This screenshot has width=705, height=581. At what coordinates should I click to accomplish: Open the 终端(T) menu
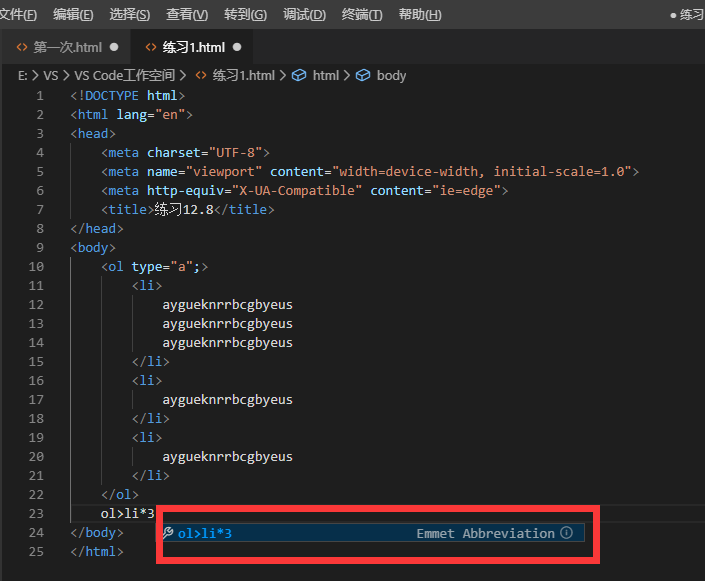point(362,15)
